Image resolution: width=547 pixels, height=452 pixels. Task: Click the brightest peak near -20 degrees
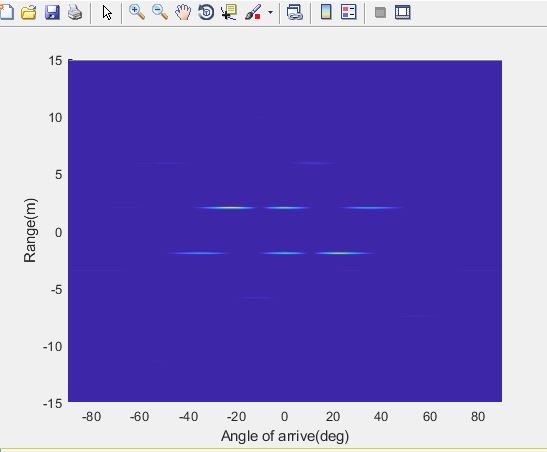tap(228, 208)
